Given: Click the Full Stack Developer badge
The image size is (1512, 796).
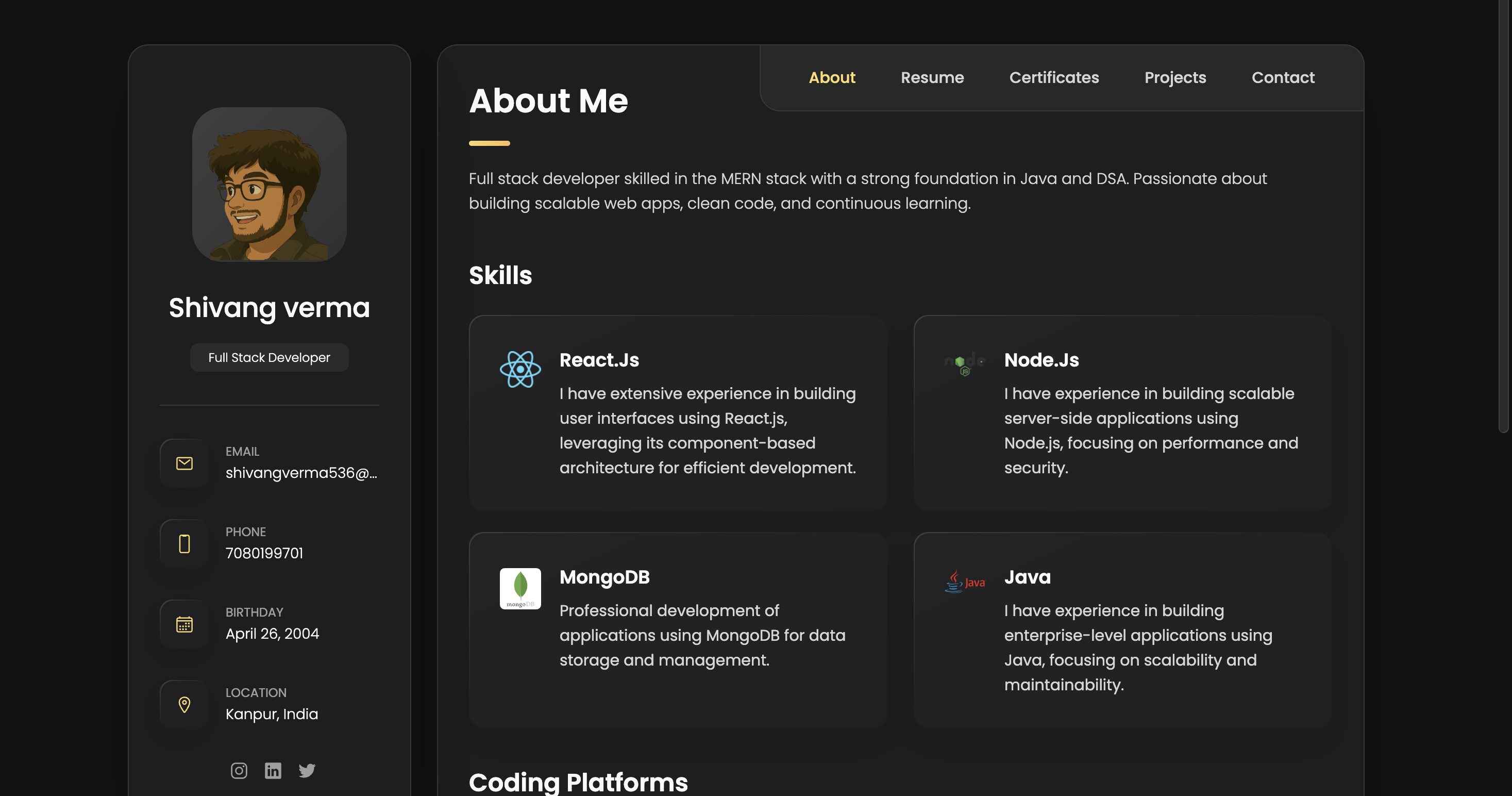Looking at the screenshot, I should tap(270, 357).
